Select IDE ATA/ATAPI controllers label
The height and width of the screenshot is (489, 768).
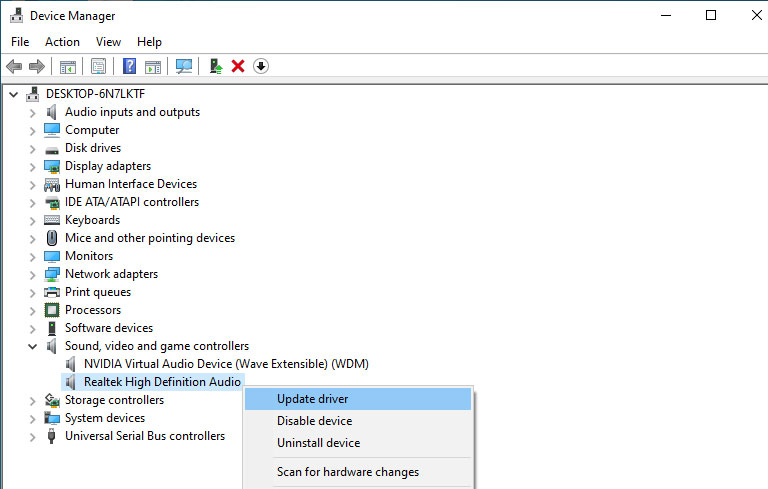(132, 202)
